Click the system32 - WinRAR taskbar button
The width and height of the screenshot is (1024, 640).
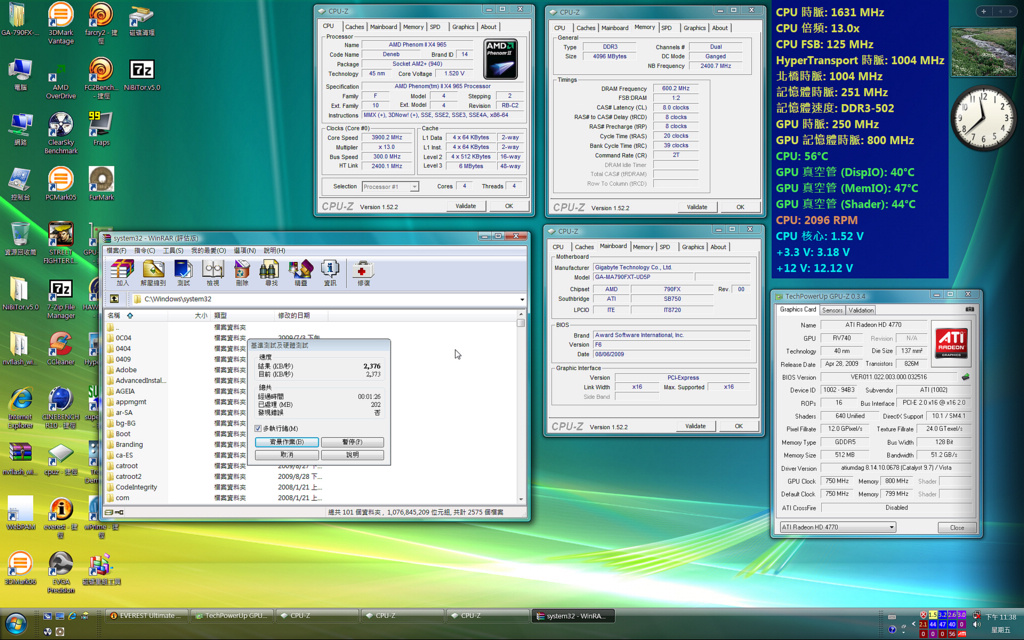[x=575, y=616]
